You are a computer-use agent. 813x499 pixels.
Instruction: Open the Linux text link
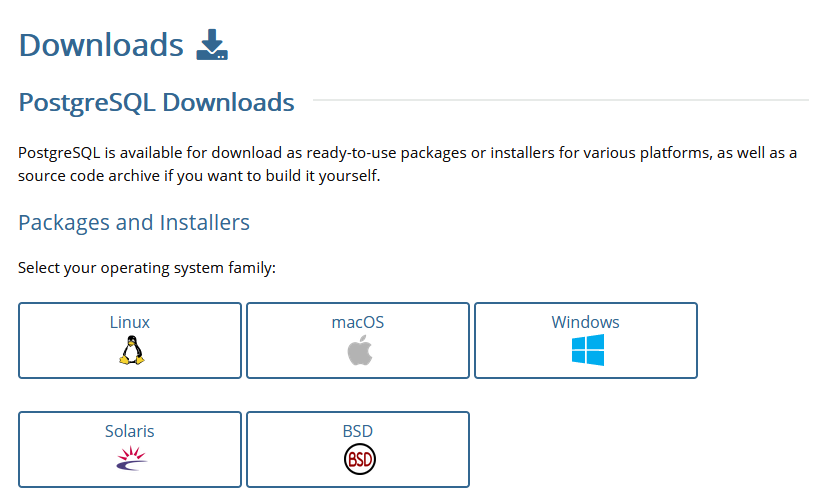coord(130,322)
